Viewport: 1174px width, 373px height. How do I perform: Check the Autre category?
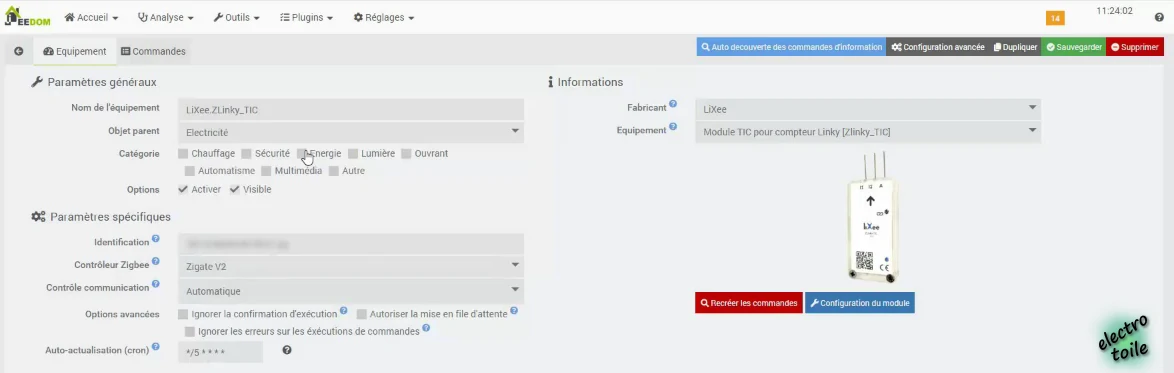[x=334, y=171]
